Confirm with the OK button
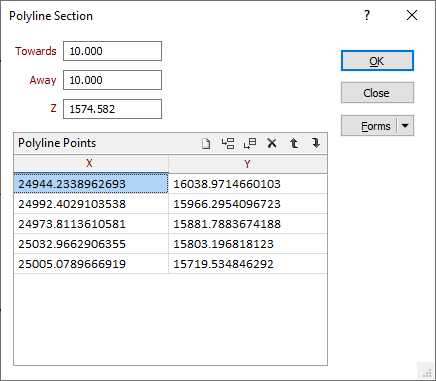436x381 pixels. pos(377,61)
